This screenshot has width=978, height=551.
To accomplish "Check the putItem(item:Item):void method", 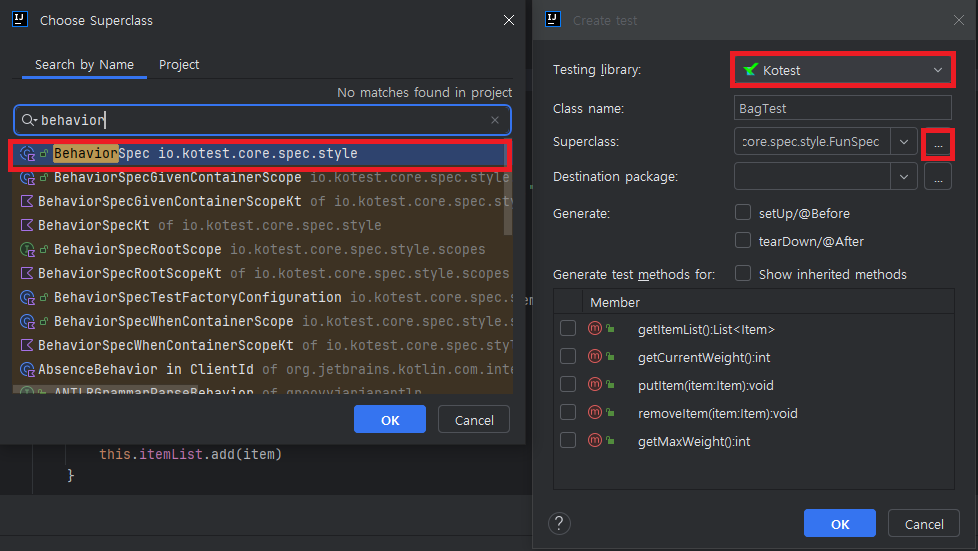I will click(568, 384).
